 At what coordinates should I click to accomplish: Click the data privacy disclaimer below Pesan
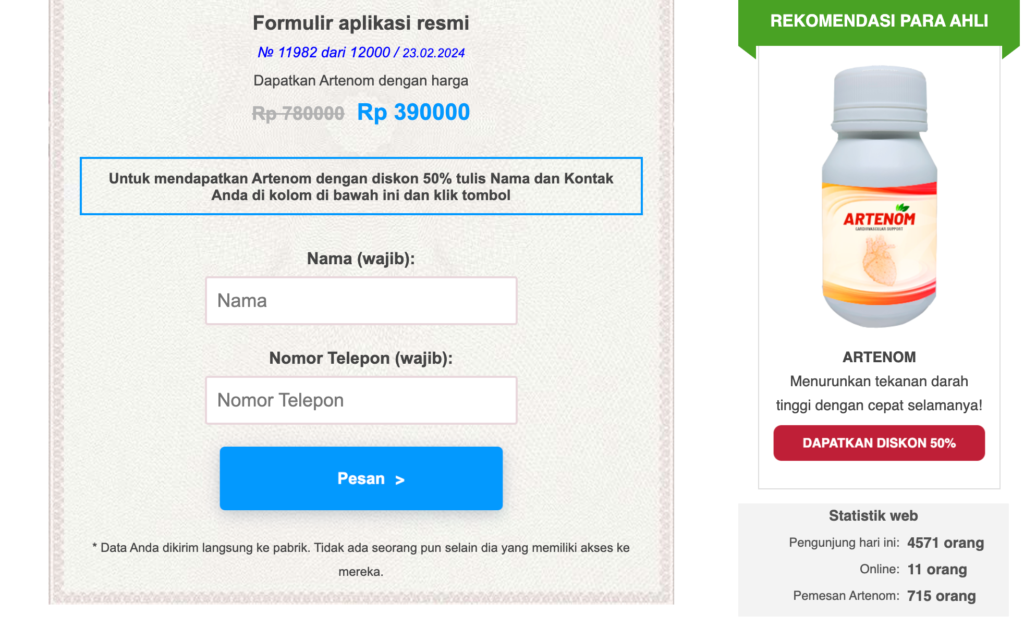tap(361, 559)
